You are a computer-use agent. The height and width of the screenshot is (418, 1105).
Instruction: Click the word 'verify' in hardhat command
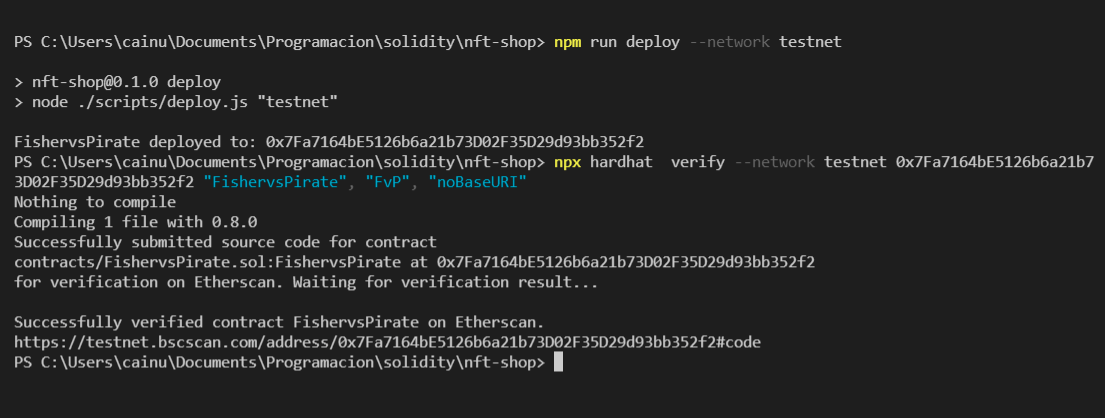(698, 163)
